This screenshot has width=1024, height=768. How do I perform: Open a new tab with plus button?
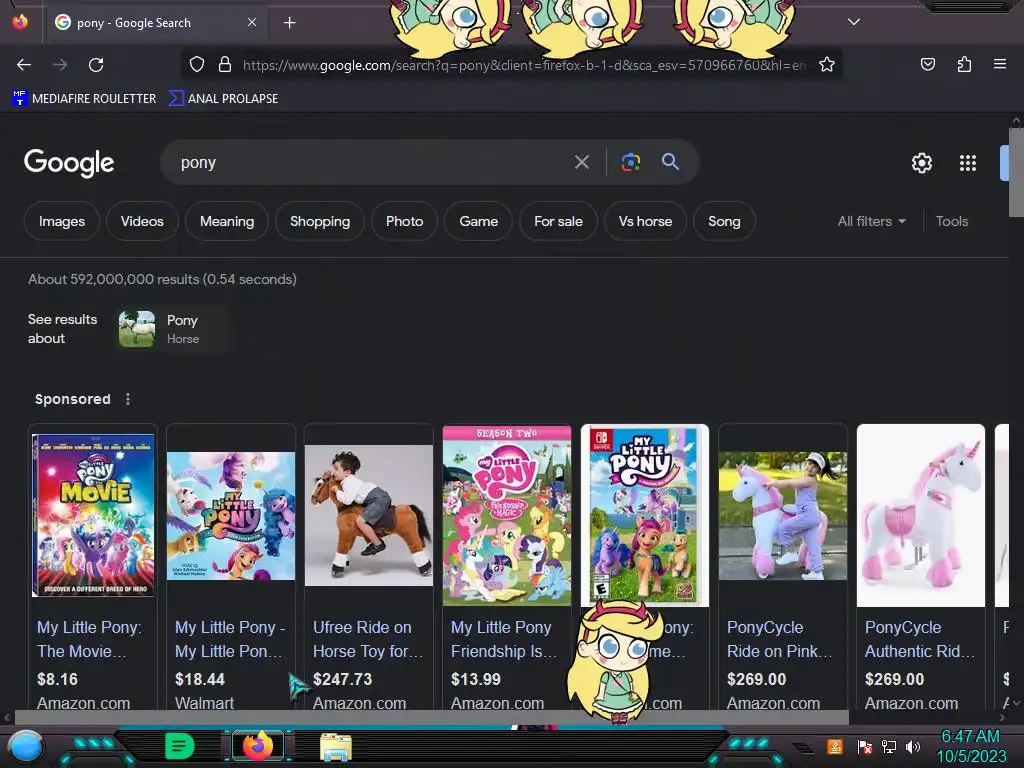pyautogui.click(x=289, y=23)
